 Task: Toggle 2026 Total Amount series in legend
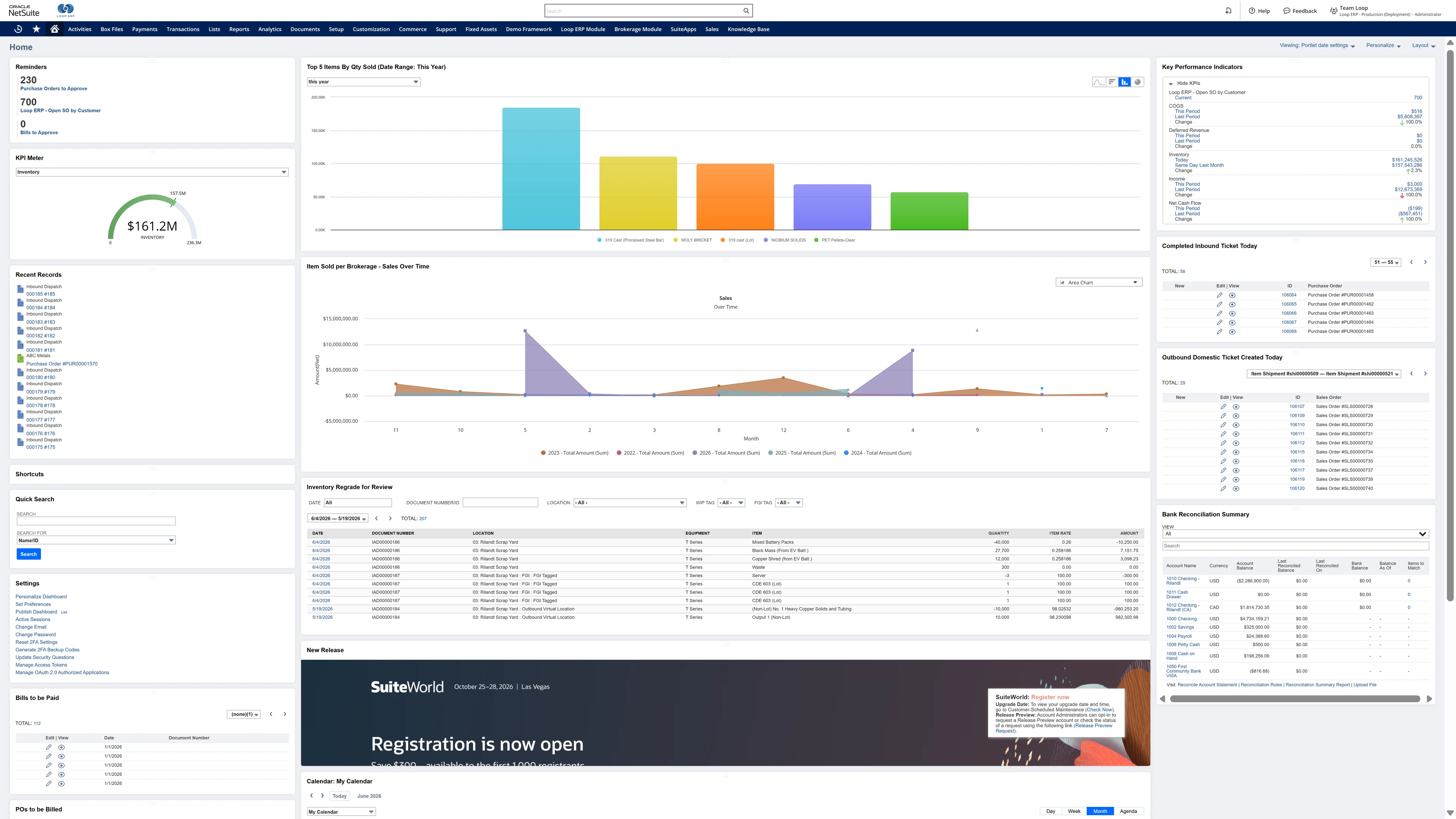click(x=726, y=453)
